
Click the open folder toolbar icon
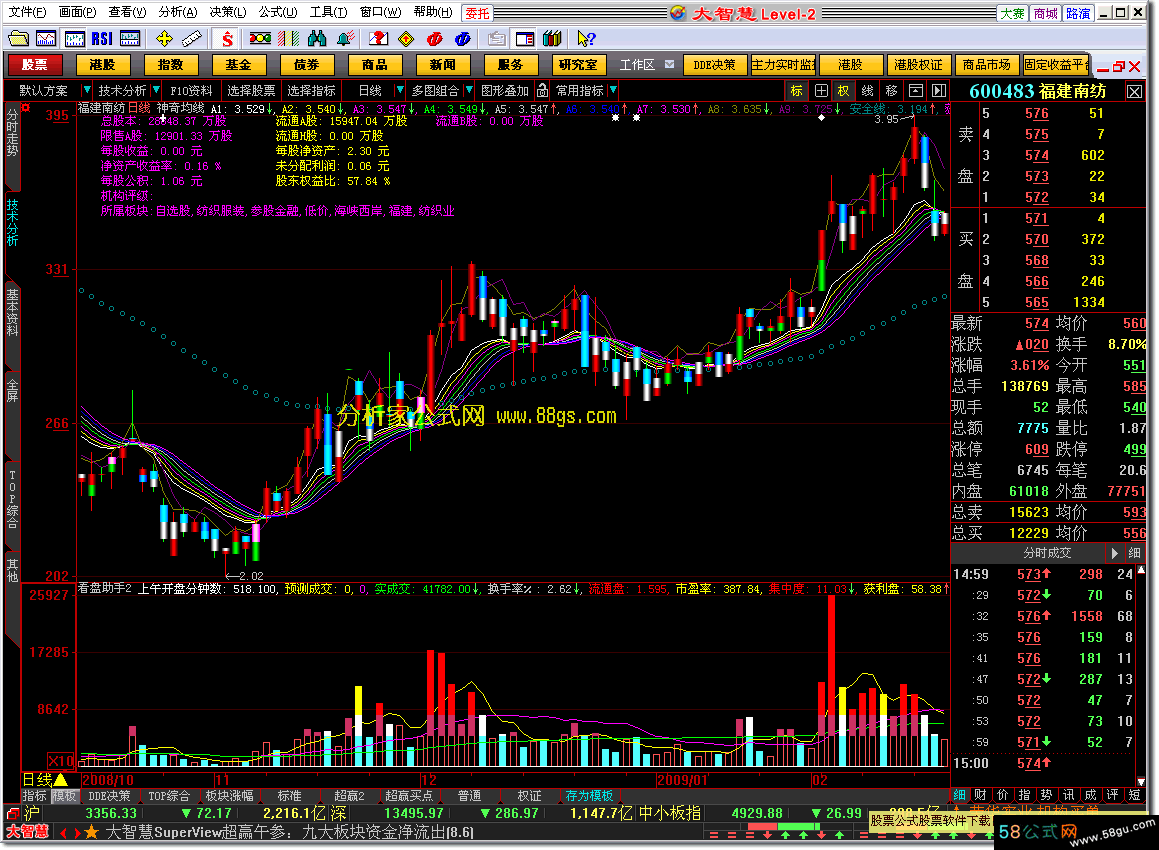point(18,38)
